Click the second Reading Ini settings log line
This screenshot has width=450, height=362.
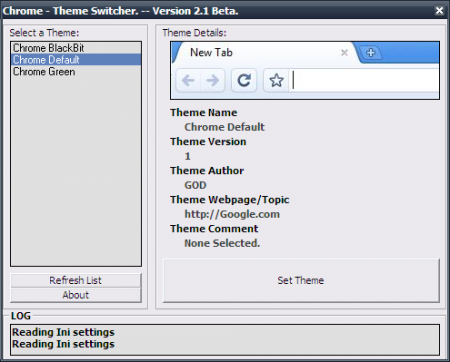63,344
